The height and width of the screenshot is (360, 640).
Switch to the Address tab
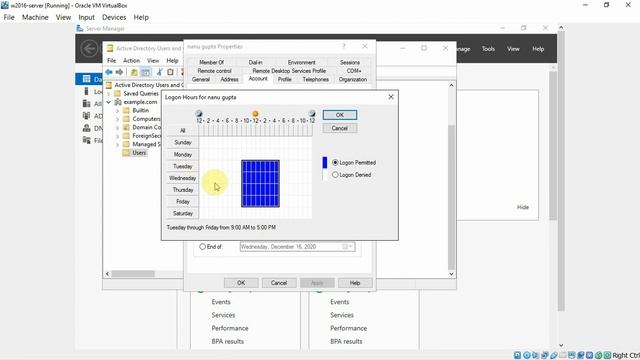click(229, 80)
